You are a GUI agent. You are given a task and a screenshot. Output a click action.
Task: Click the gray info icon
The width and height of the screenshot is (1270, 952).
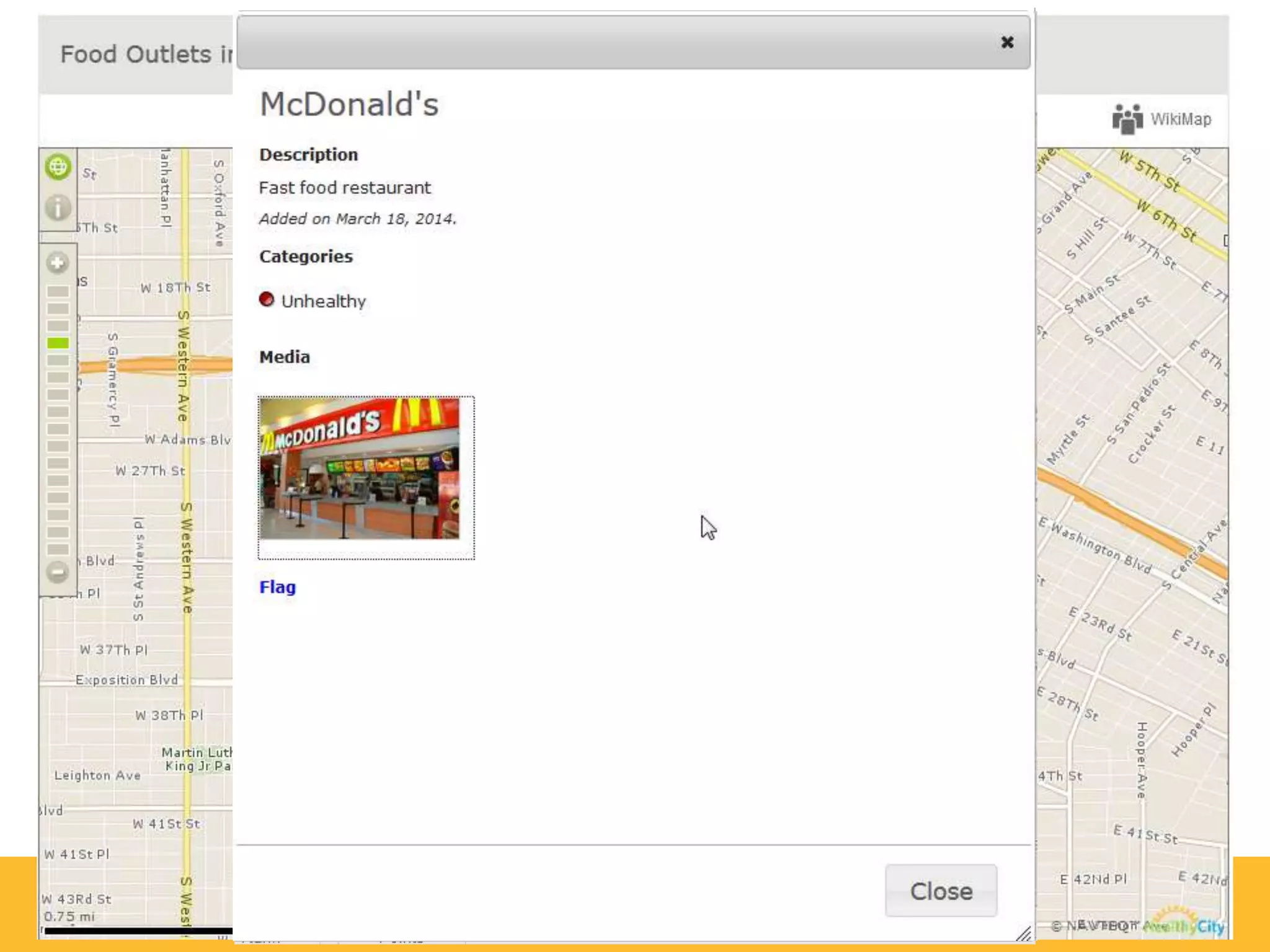tap(58, 208)
